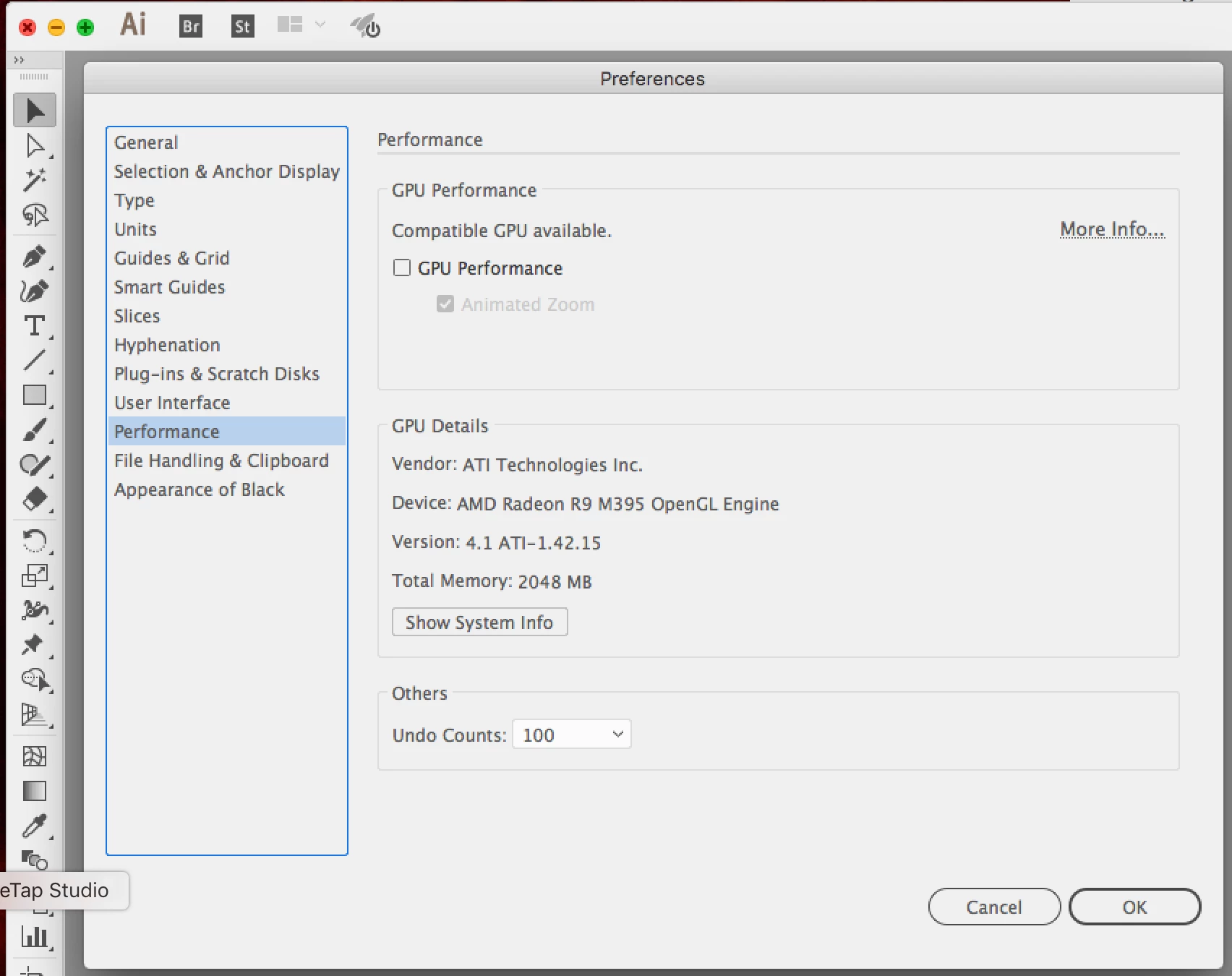This screenshot has height=976, width=1232.
Task: Expand the tools panel double-arrow
Action: pos(20,60)
